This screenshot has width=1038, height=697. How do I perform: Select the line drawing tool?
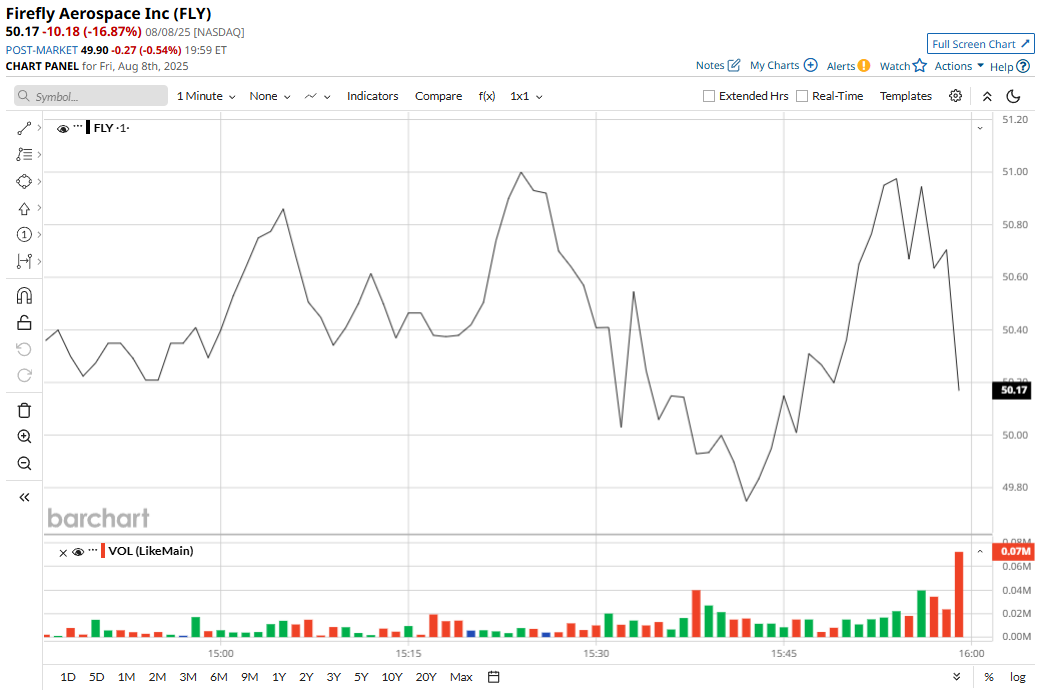pos(24,128)
